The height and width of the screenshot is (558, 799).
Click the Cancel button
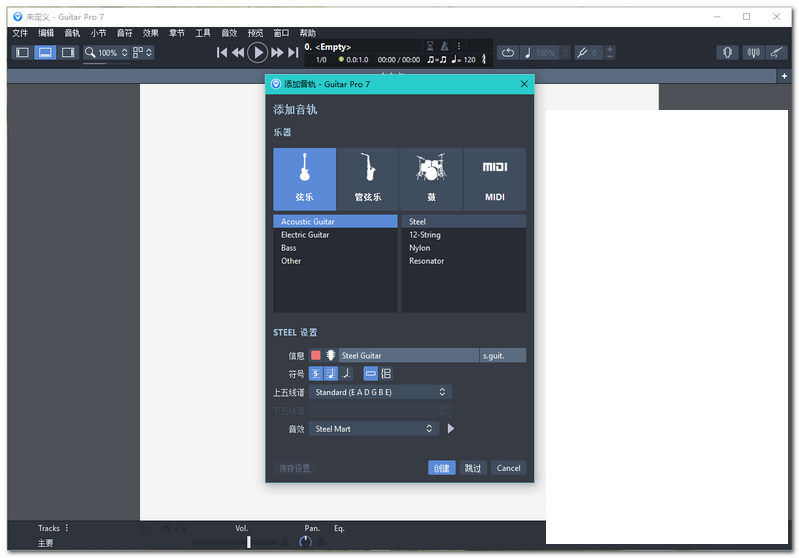(x=508, y=468)
